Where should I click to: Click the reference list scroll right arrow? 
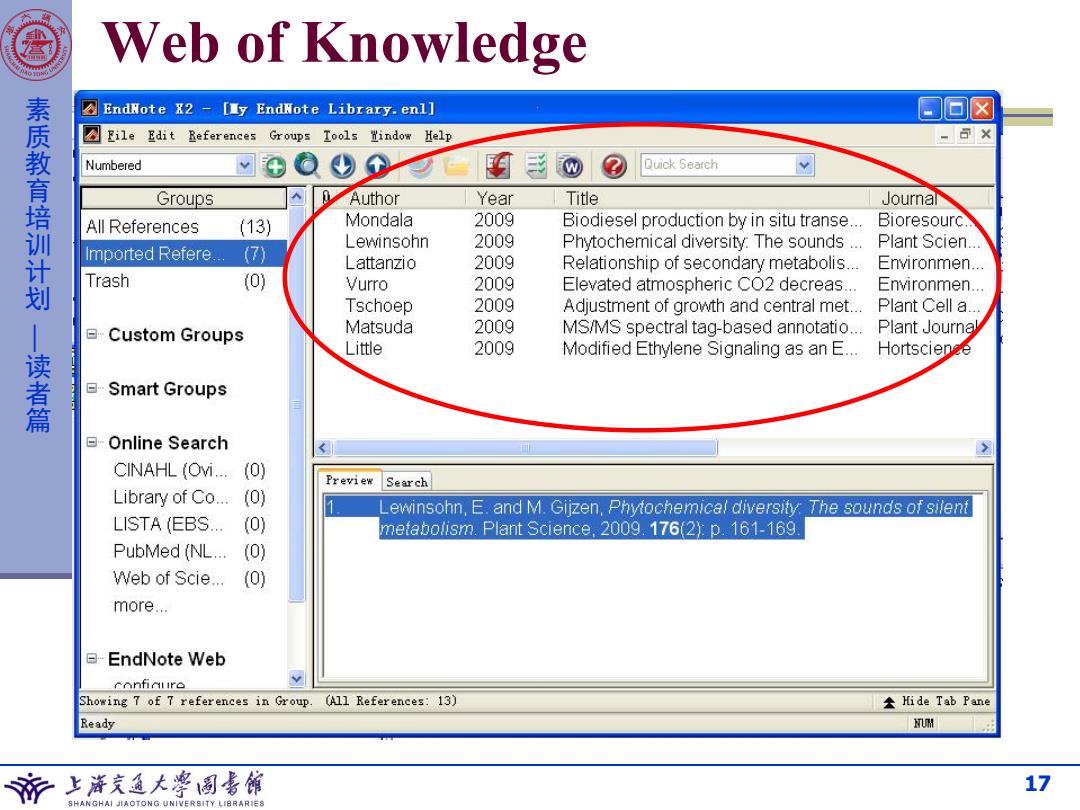(984, 448)
